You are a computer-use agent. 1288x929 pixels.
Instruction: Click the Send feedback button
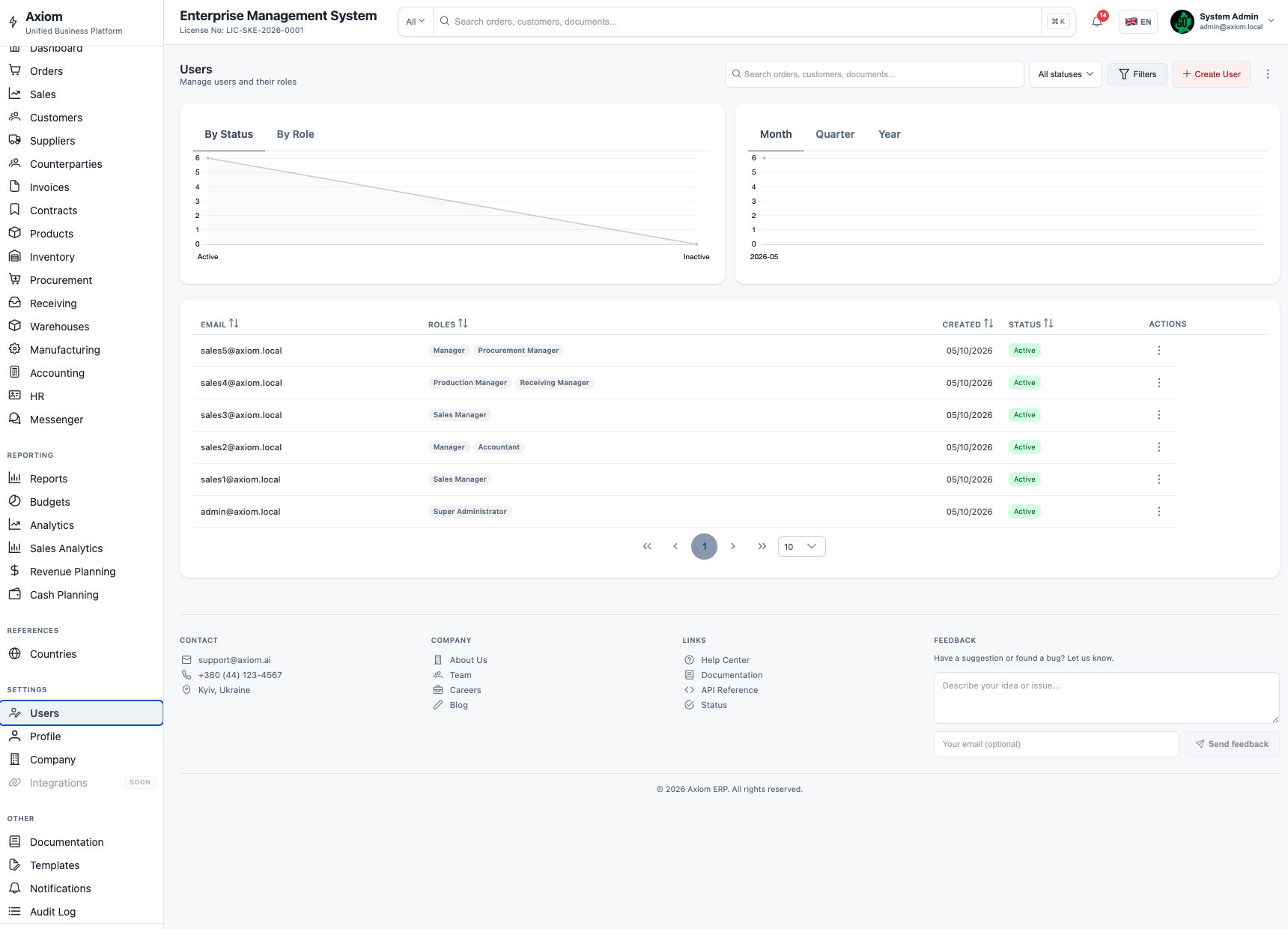pos(1232,744)
